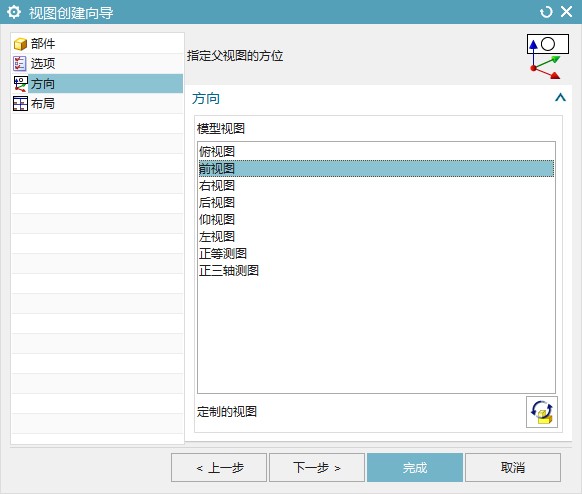This screenshot has height=494, width=582.
Task: Click the 完成 finish button
Action: [x=415, y=468]
